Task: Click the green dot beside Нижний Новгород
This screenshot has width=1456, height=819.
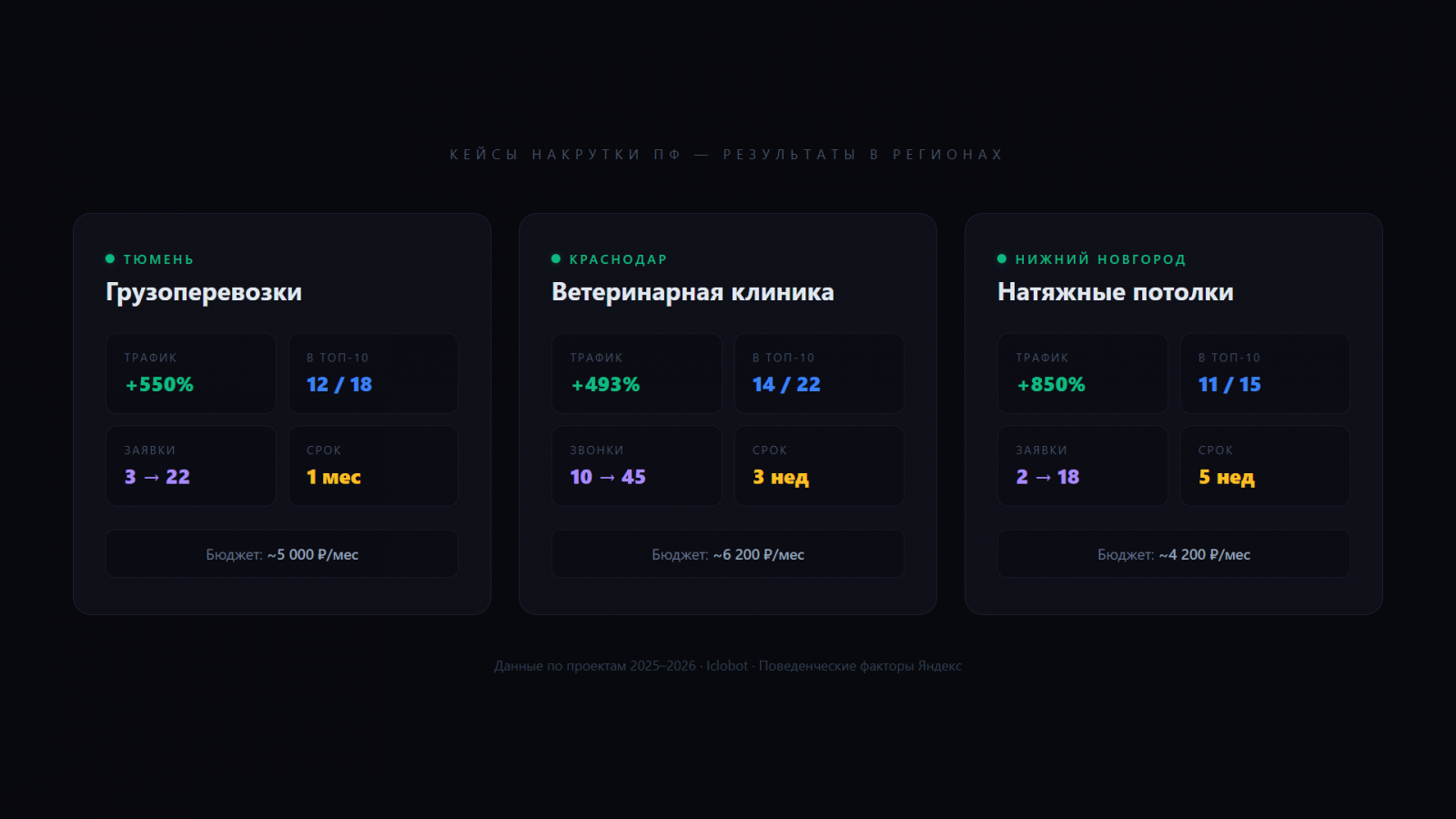Action: [x=1002, y=259]
